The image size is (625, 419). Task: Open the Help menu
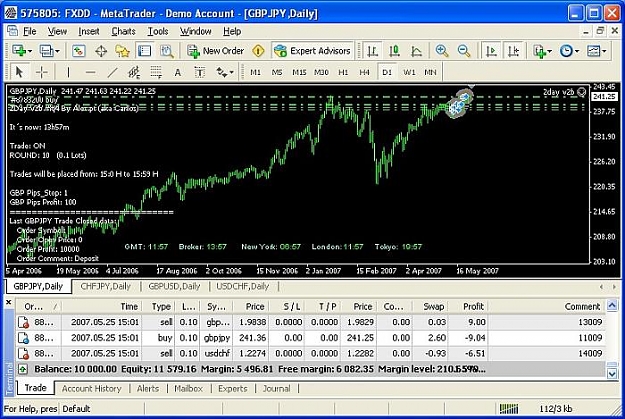232,31
